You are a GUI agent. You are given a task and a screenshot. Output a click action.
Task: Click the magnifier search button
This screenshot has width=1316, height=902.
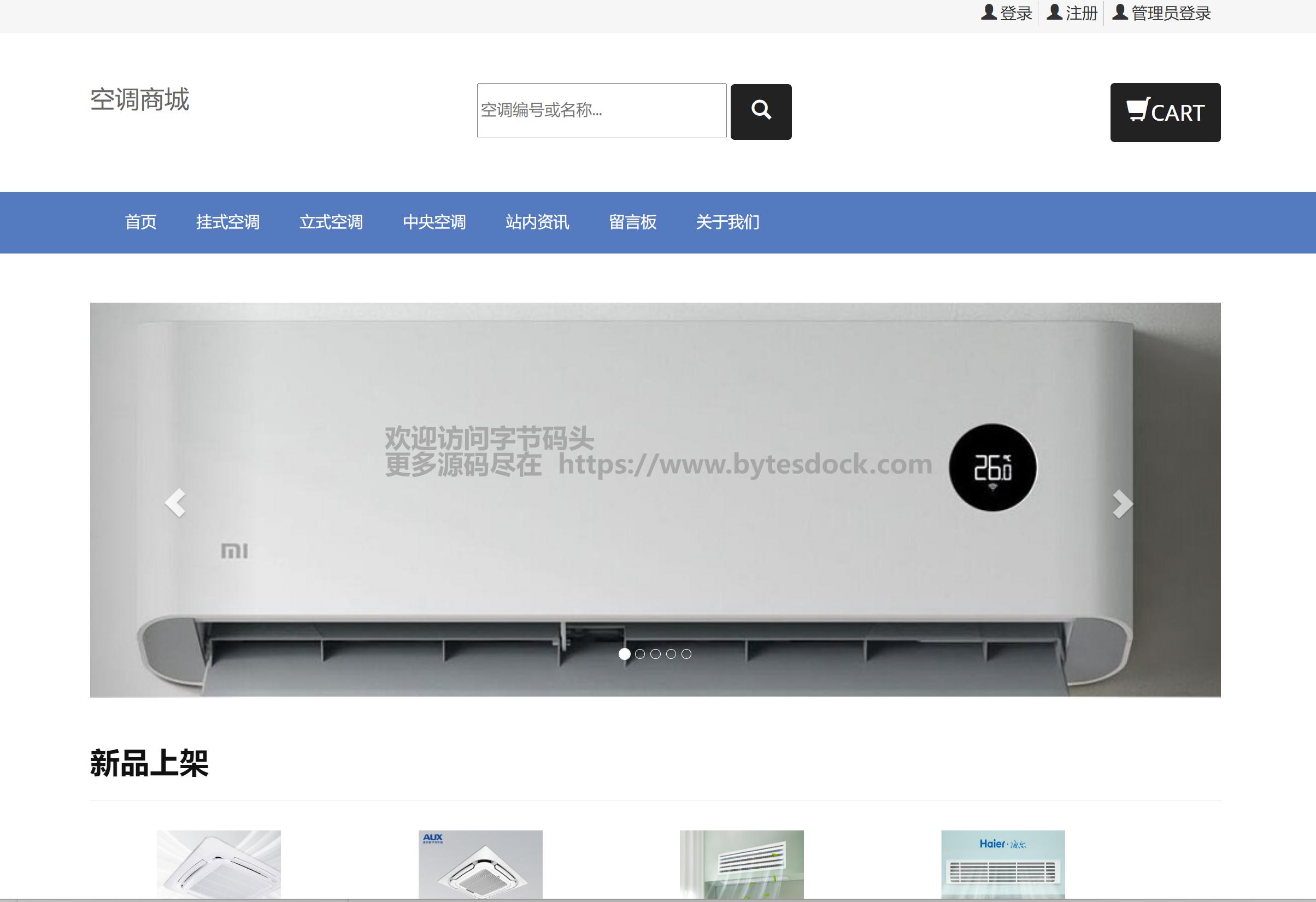tap(761, 111)
